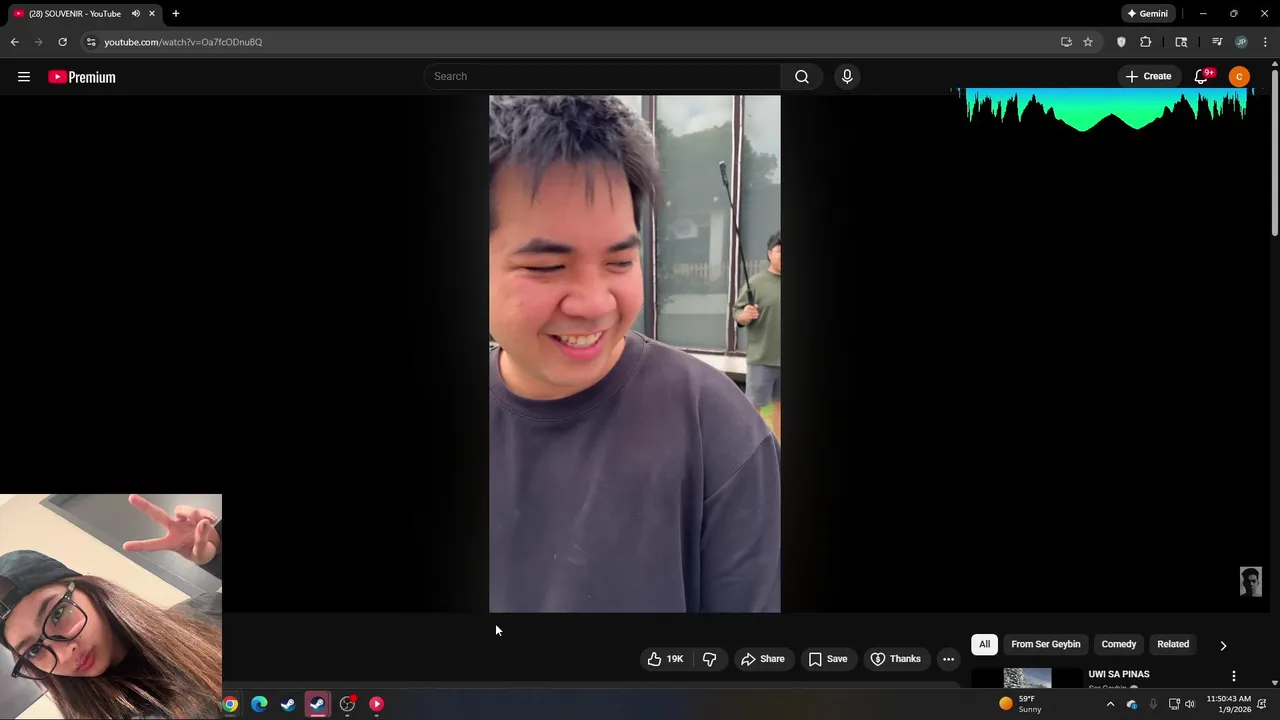
Task: Open Gemini in Chrome
Action: click(1148, 14)
